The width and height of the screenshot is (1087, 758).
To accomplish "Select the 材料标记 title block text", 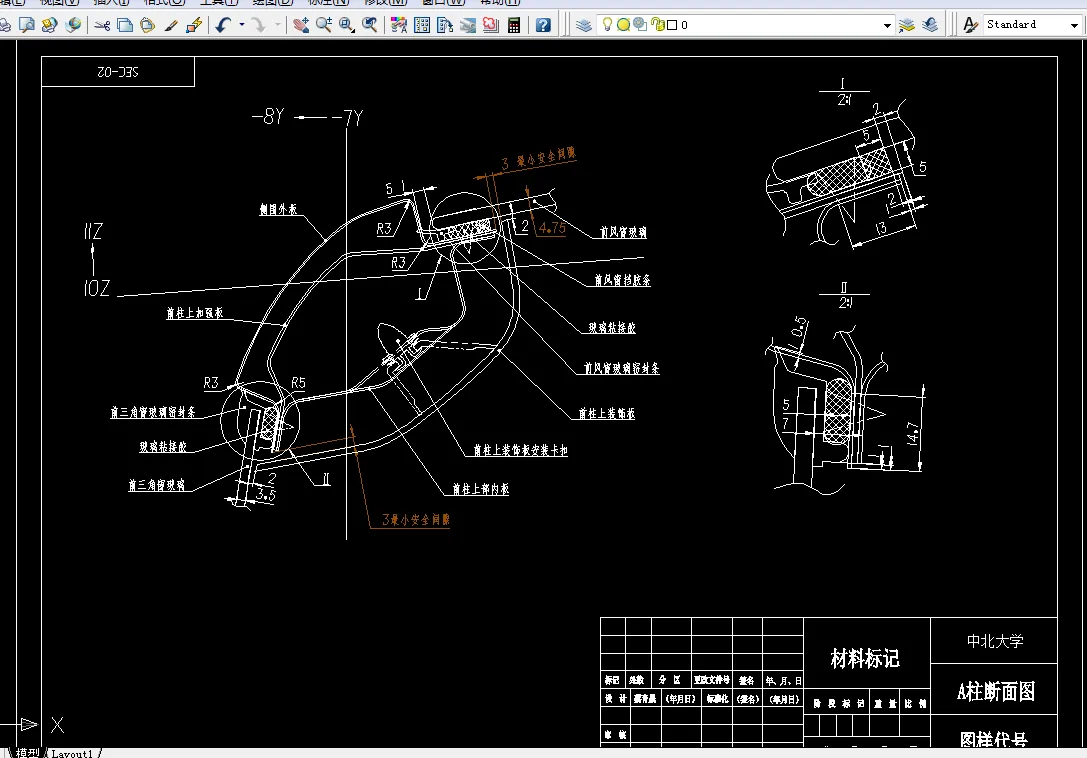I will [x=865, y=658].
